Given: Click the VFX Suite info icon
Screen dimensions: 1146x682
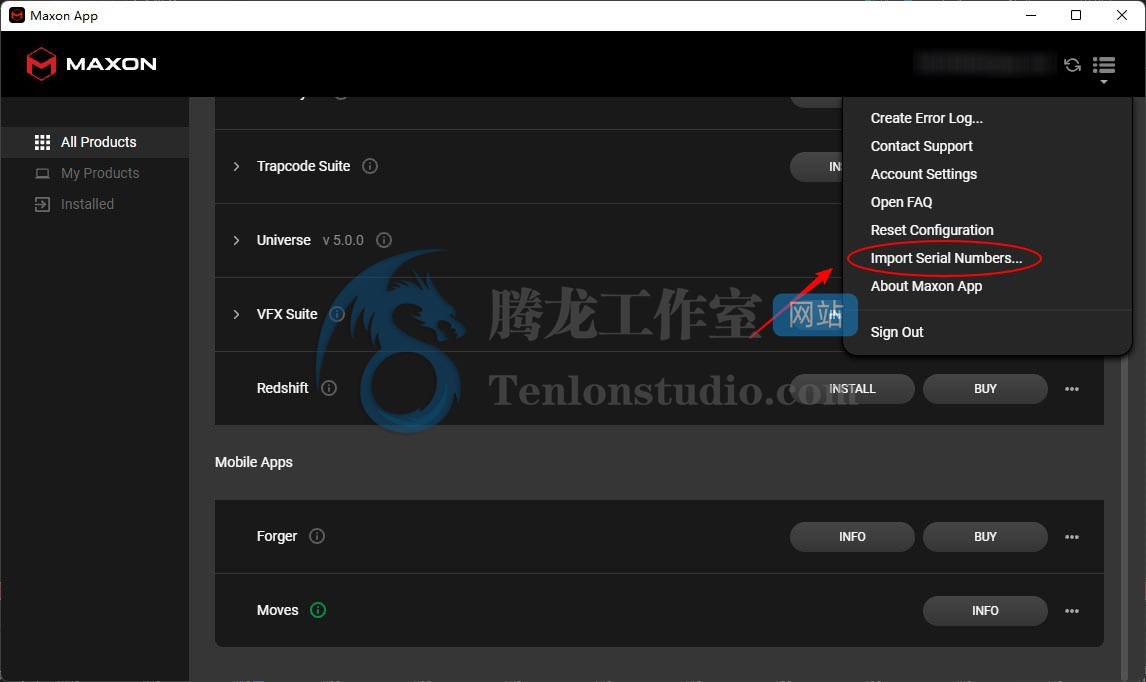Looking at the screenshot, I should click(x=337, y=314).
